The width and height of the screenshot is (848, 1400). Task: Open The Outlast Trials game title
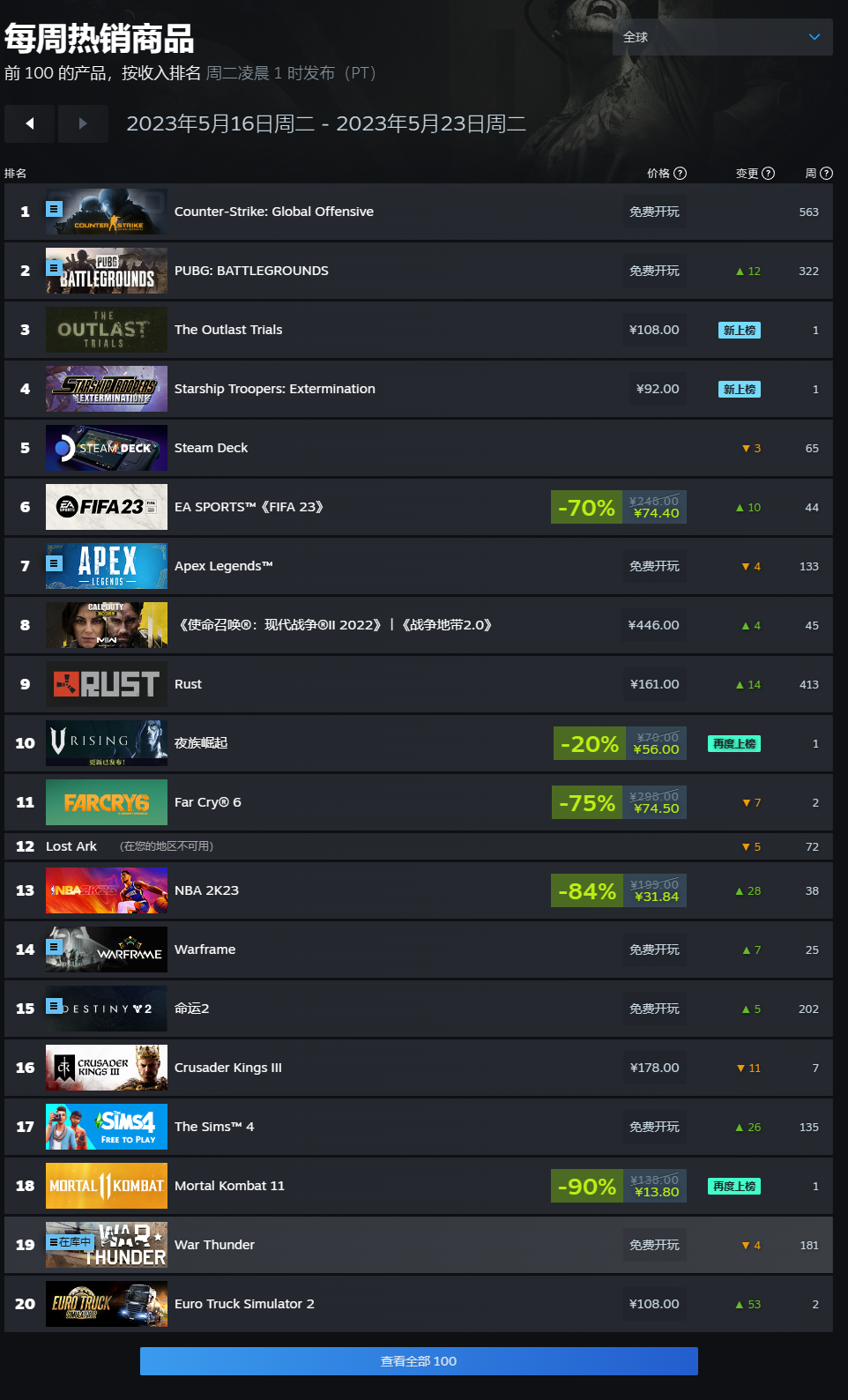[228, 330]
